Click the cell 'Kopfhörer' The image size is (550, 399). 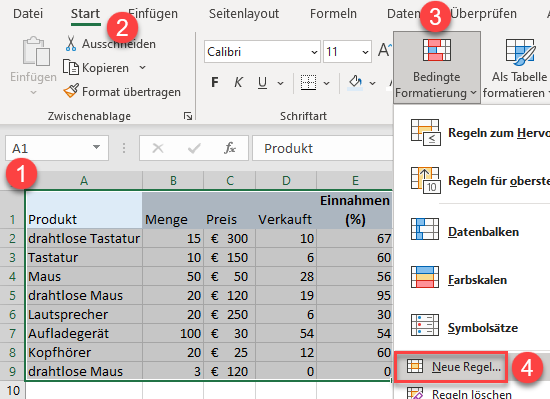click(x=84, y=352)
